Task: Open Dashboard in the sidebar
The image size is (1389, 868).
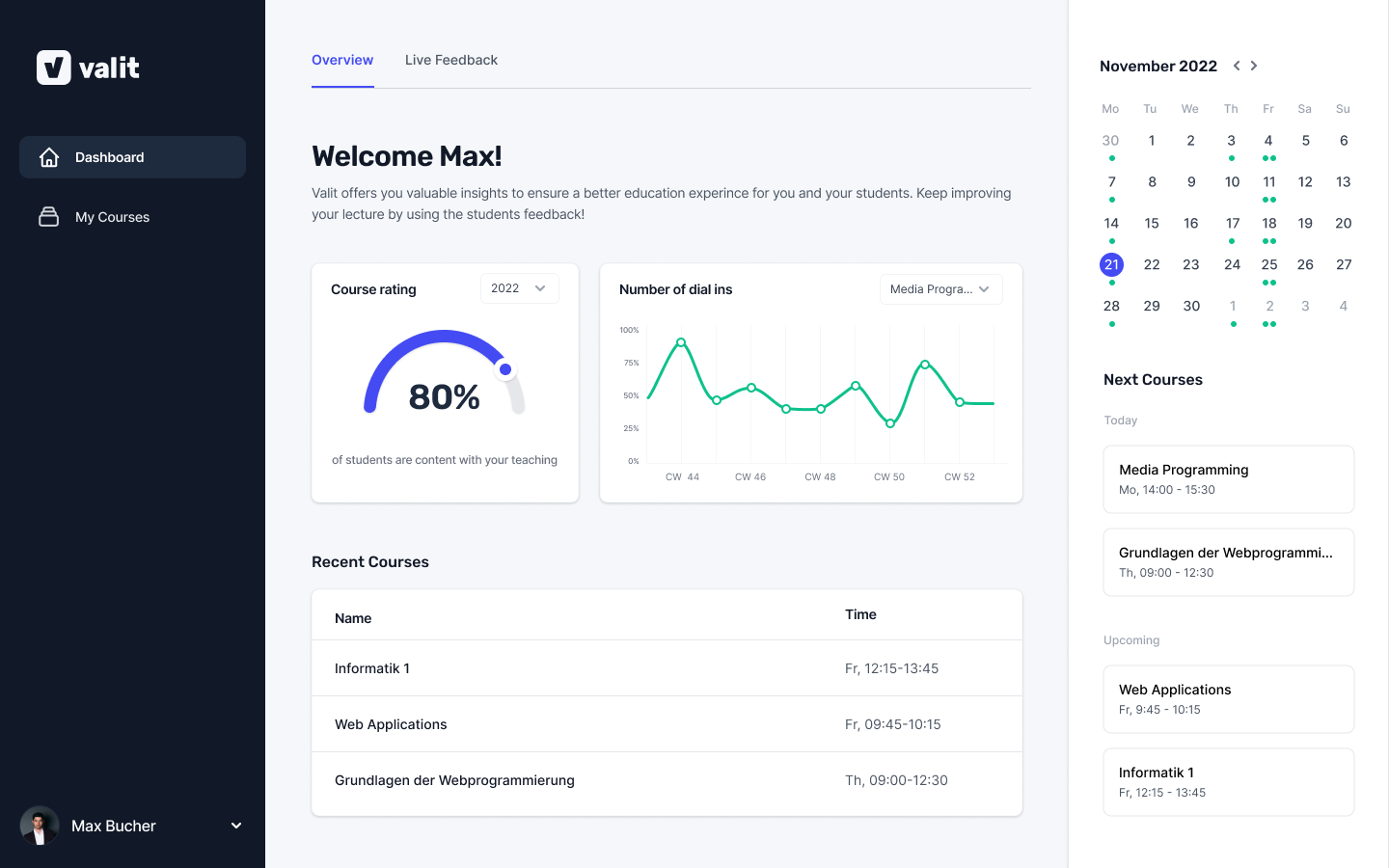Action: pyautogui.click(x=132, y=157)
